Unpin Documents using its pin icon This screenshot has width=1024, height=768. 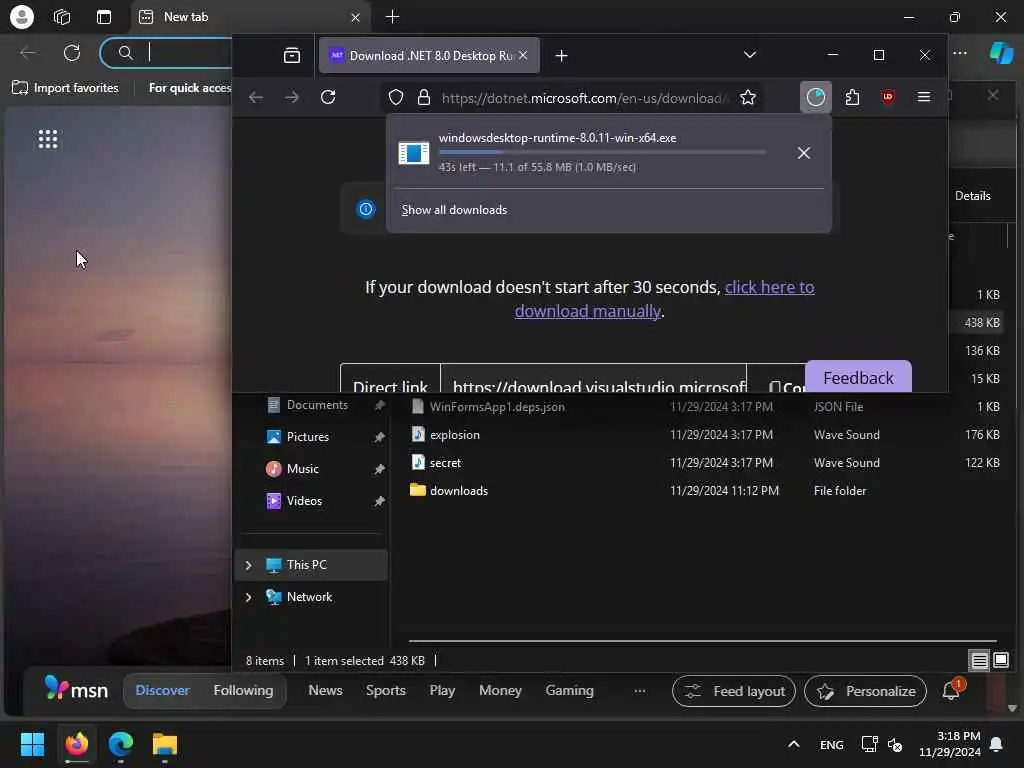click(x=379, y=406)
